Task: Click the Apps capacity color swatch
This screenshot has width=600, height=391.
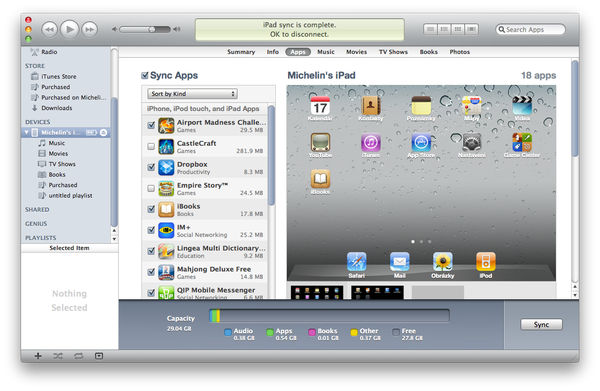Action: coord(270,332)
